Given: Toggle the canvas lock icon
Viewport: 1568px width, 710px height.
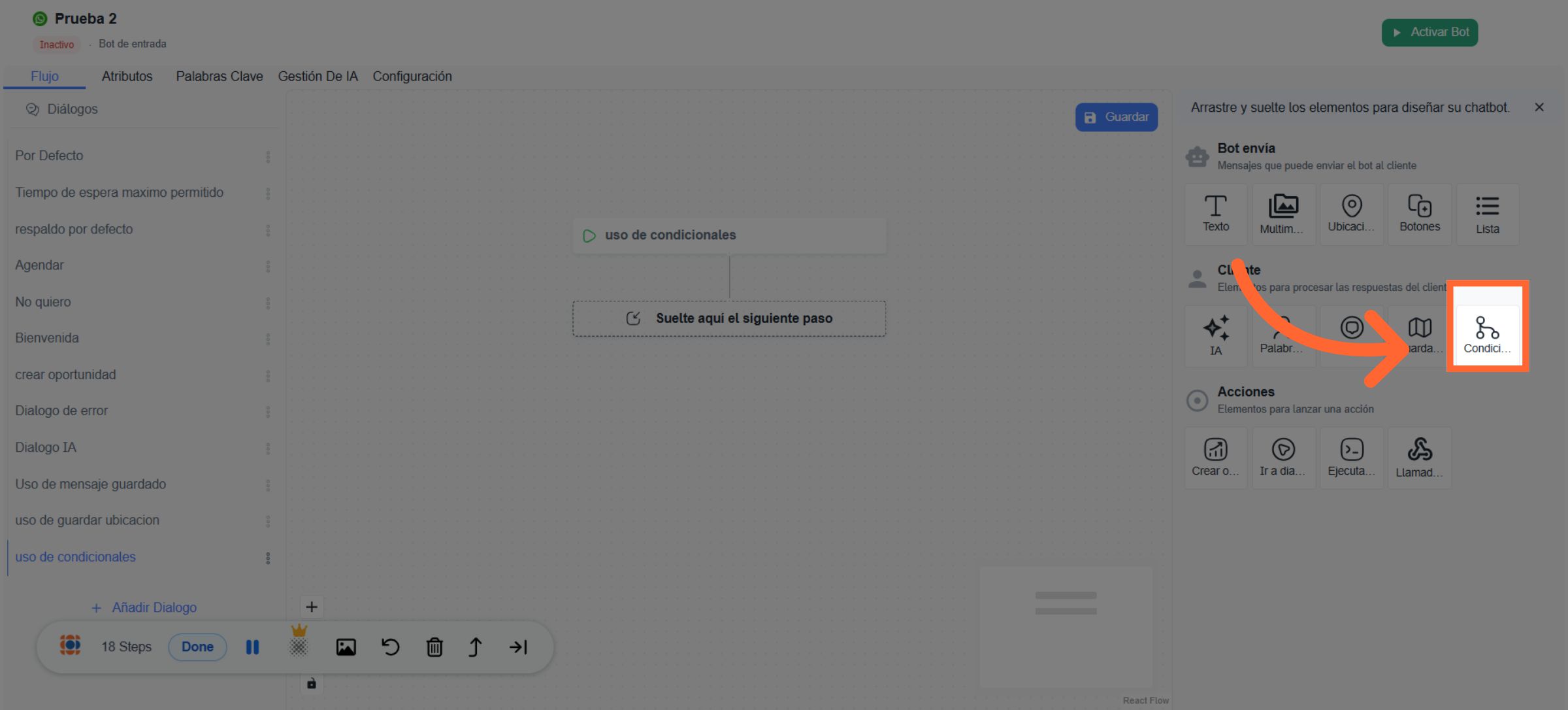Looking at the screenshot, I should pos(312,683).
